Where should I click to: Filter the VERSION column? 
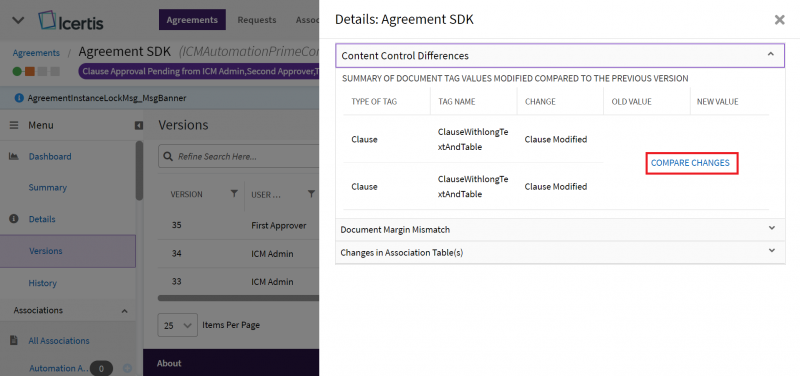click(x=234, y=194)
